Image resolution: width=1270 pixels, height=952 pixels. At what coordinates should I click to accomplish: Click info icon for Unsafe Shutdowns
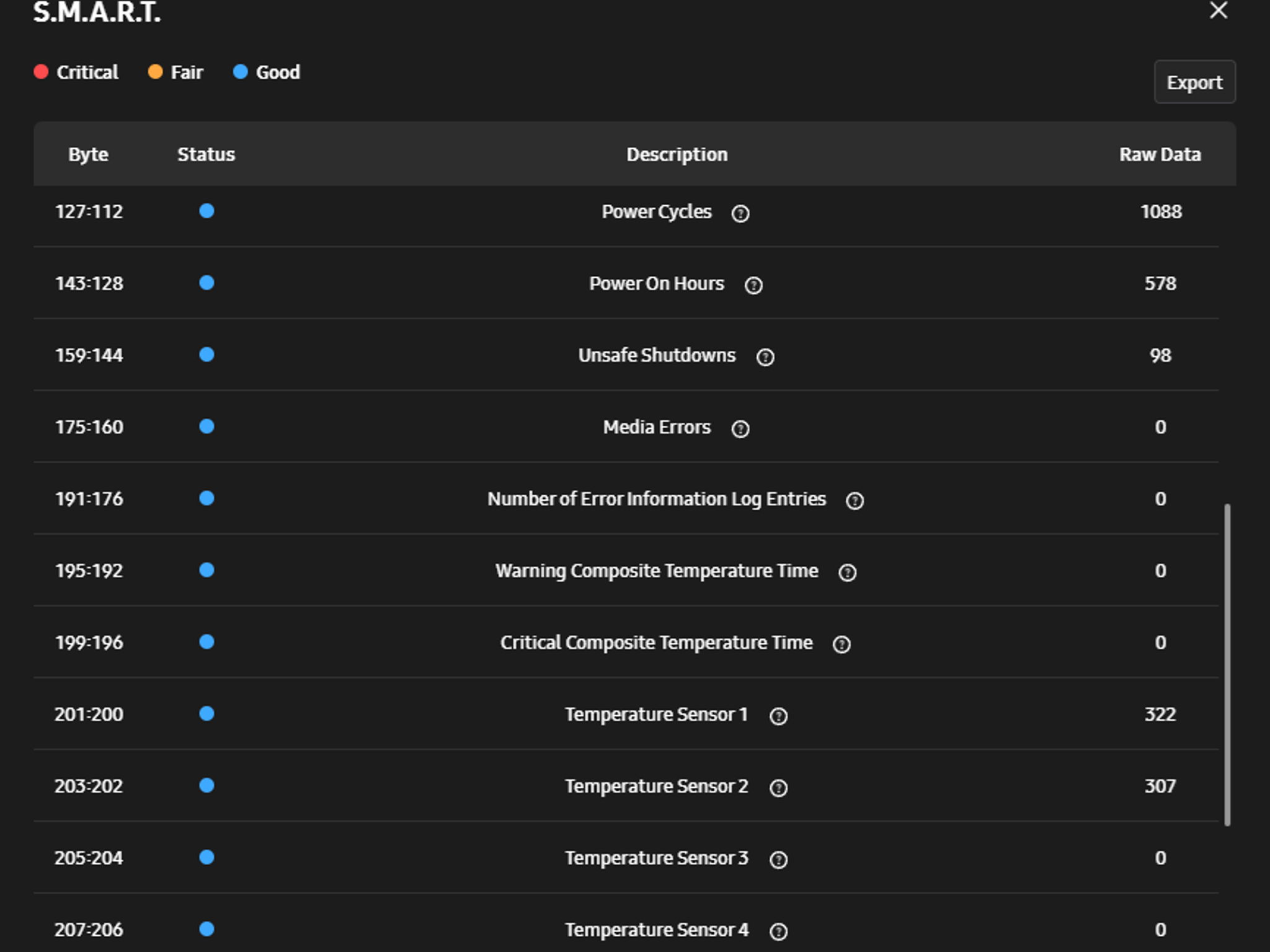click(765, 357)
